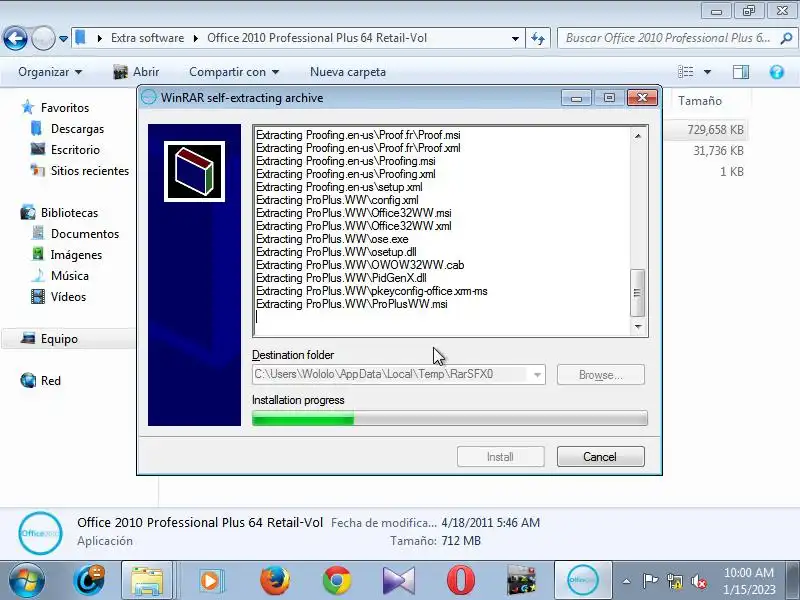Click the log scrollbar down arrow
The width and height of the screenshot is (800, 600).
638,327
